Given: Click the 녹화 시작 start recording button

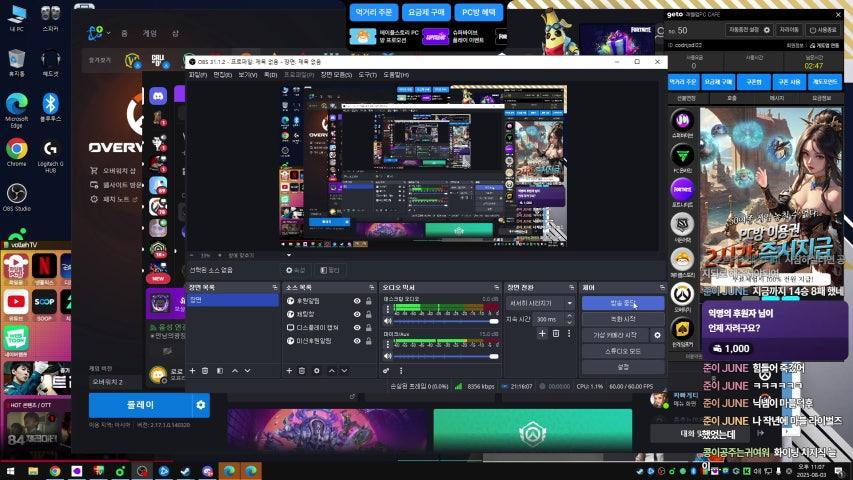Looking at the screenshot, I should pos(623,319).
